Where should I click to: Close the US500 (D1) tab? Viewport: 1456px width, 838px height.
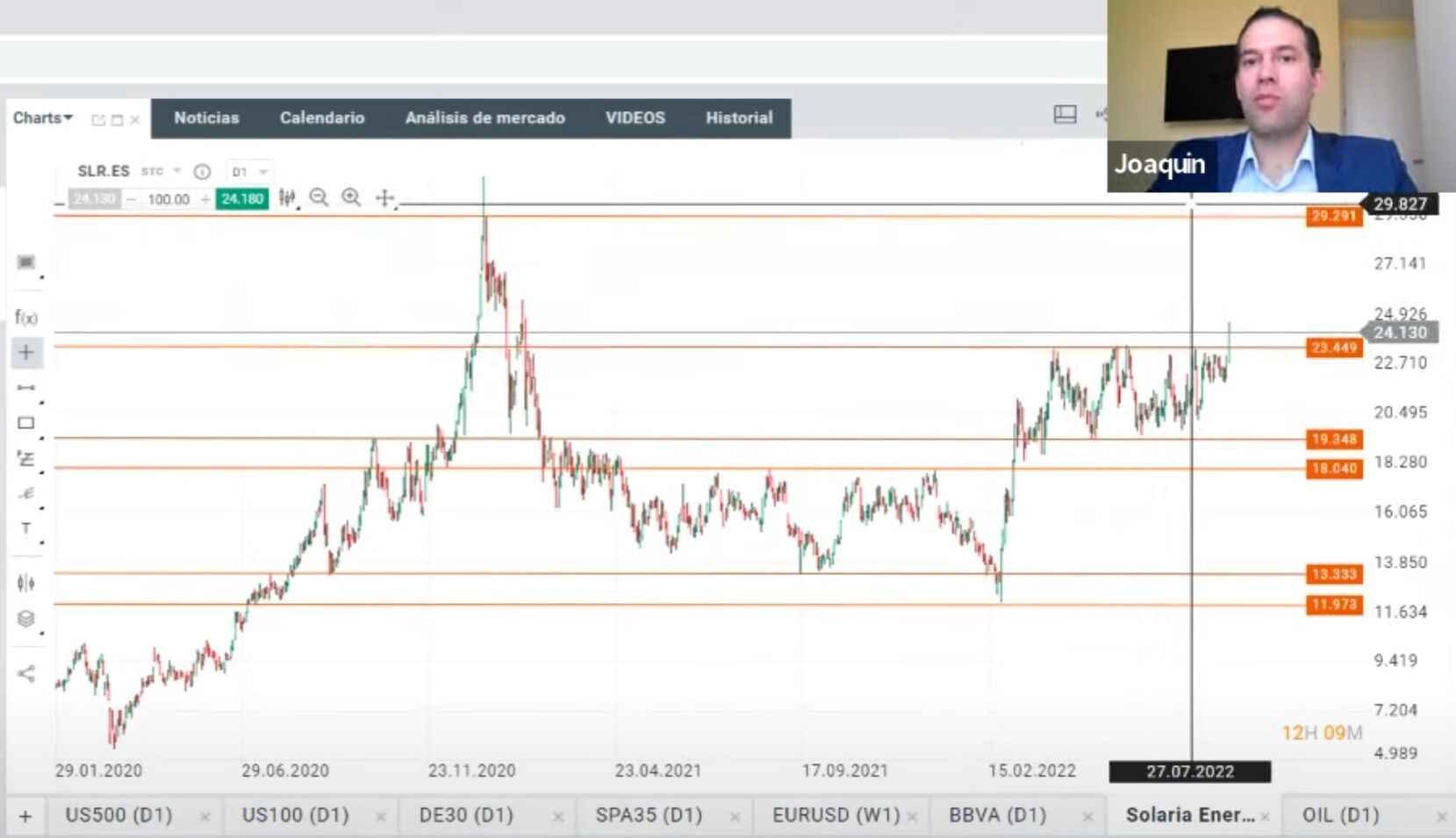click(205, 817)
